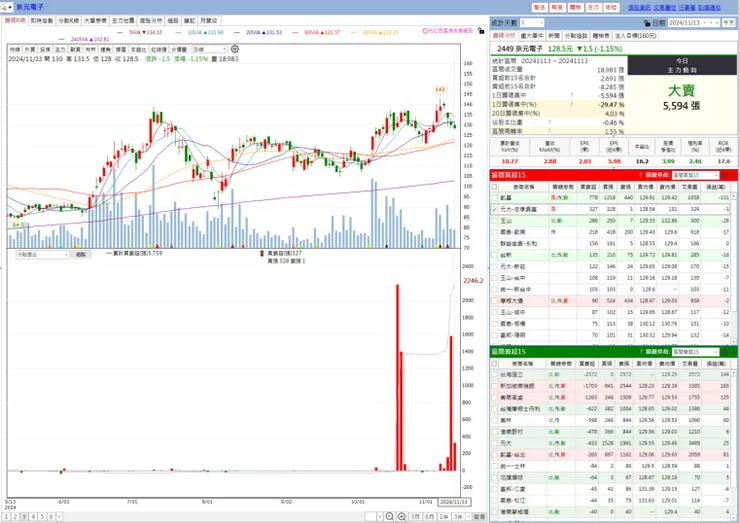Click the red icon at right of 區間買超15 header
The image size is (740, 523).
[726, 175]
